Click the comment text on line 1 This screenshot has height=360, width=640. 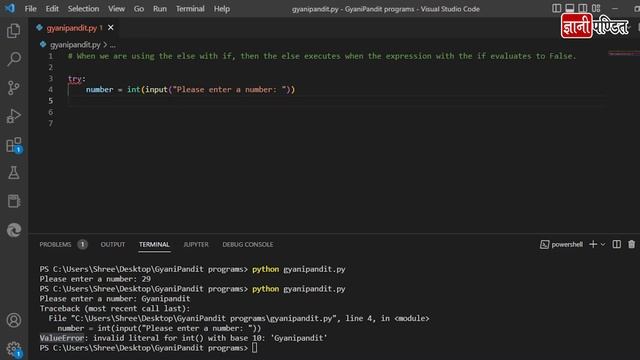tap(322, 56)
